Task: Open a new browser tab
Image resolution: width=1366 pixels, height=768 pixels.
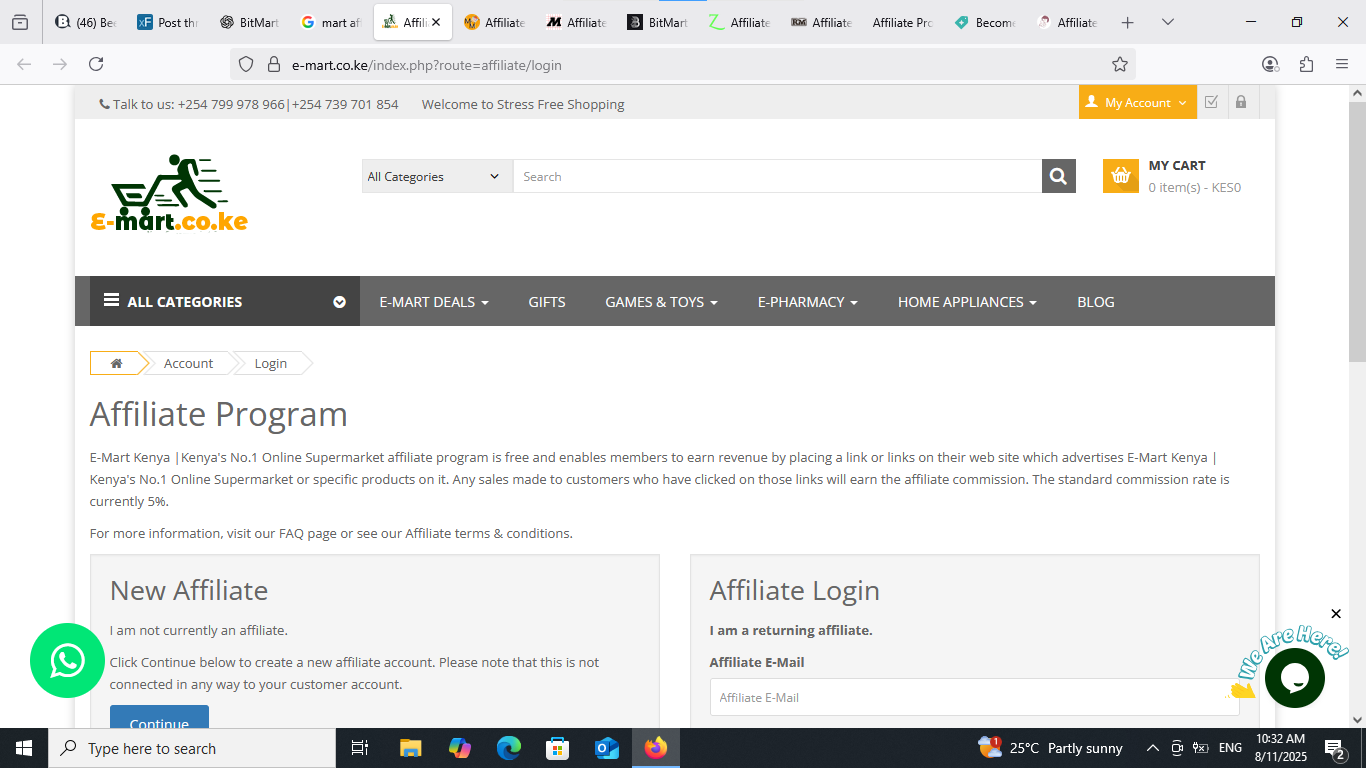Action: point(1127,22)
